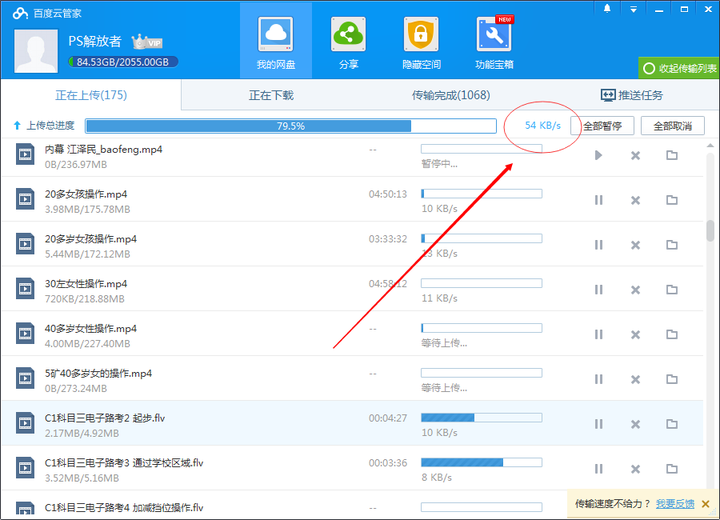
Task: Open folder for C1科目三电子路考2 起步.flv
Action: (x=672, y=424)
